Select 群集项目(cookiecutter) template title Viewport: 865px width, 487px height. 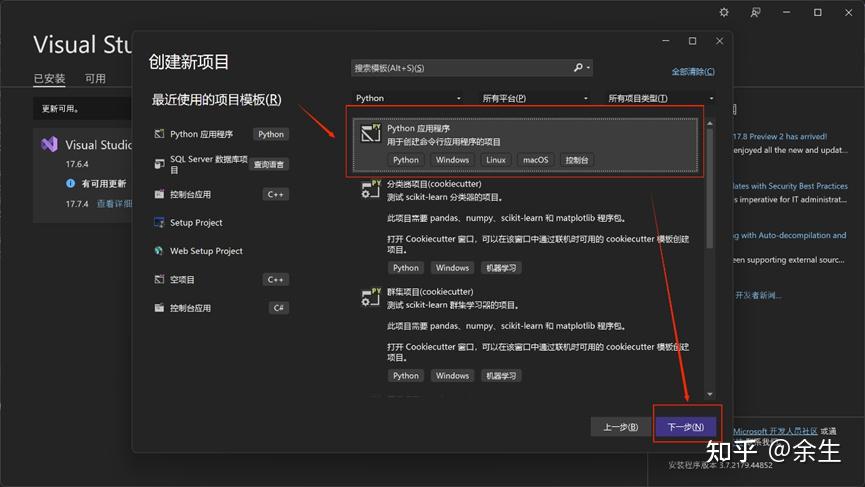[x=430, y=292]
